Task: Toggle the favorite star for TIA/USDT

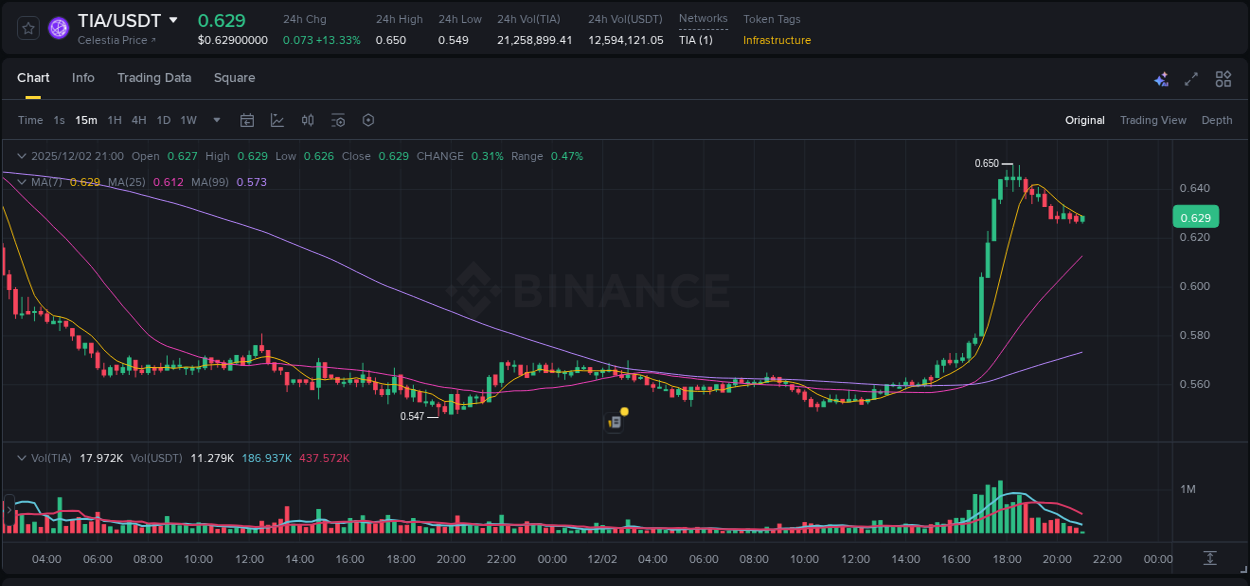Action: pyautogui.click(x=27, y=28)
